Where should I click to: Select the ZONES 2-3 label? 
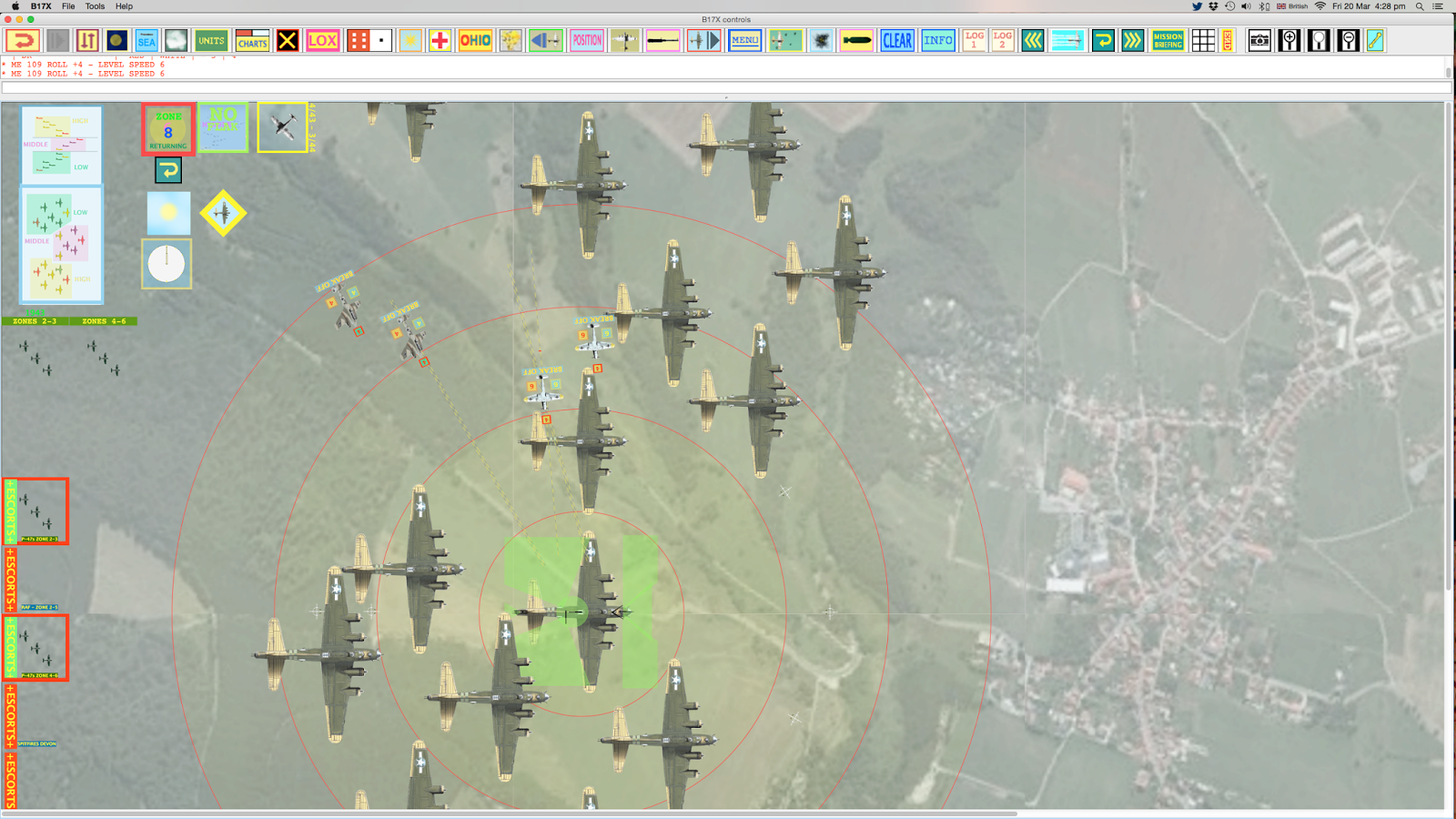point(35,321)
